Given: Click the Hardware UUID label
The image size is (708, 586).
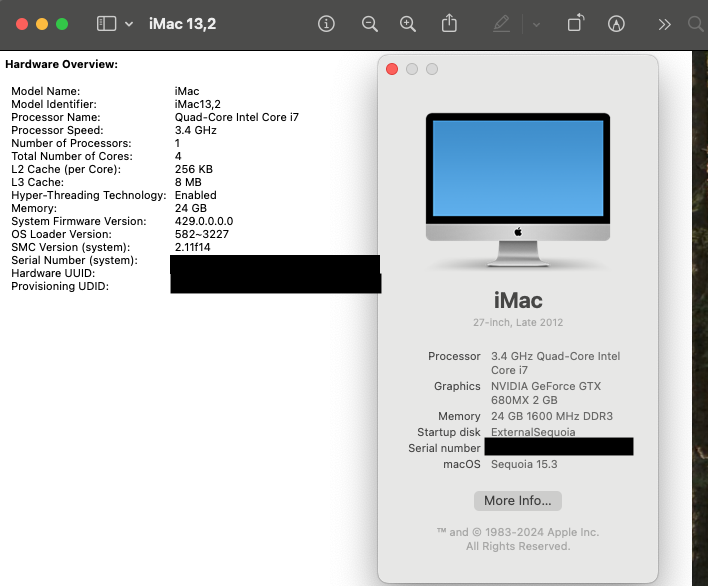Looking at the screenshot, I should [53, 274].
